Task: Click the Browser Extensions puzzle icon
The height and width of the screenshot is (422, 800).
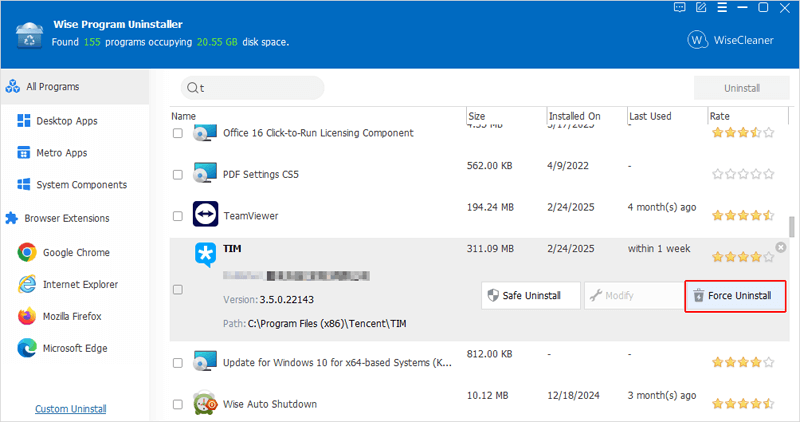Action: (11, 218)
